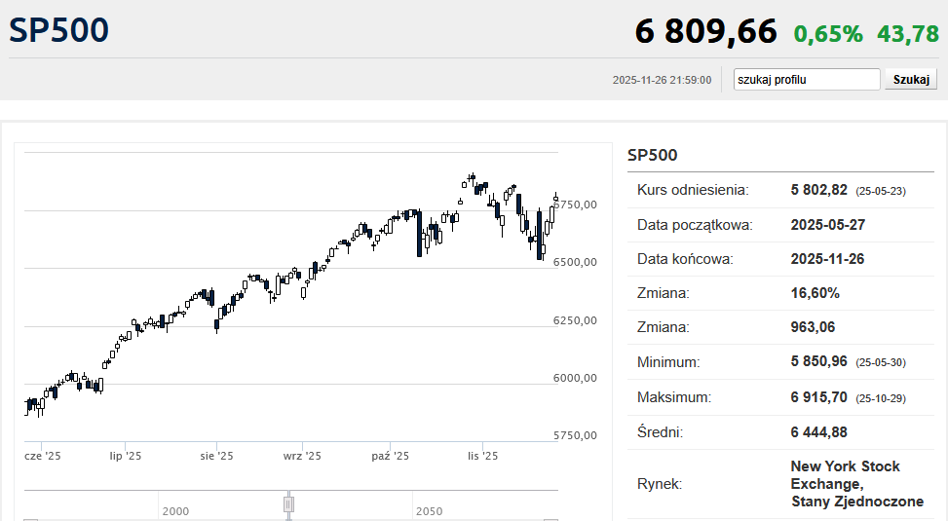Click the Data początkowa date 2025-05-27
Screen dimensions: 948x521
tap(827, 225)
